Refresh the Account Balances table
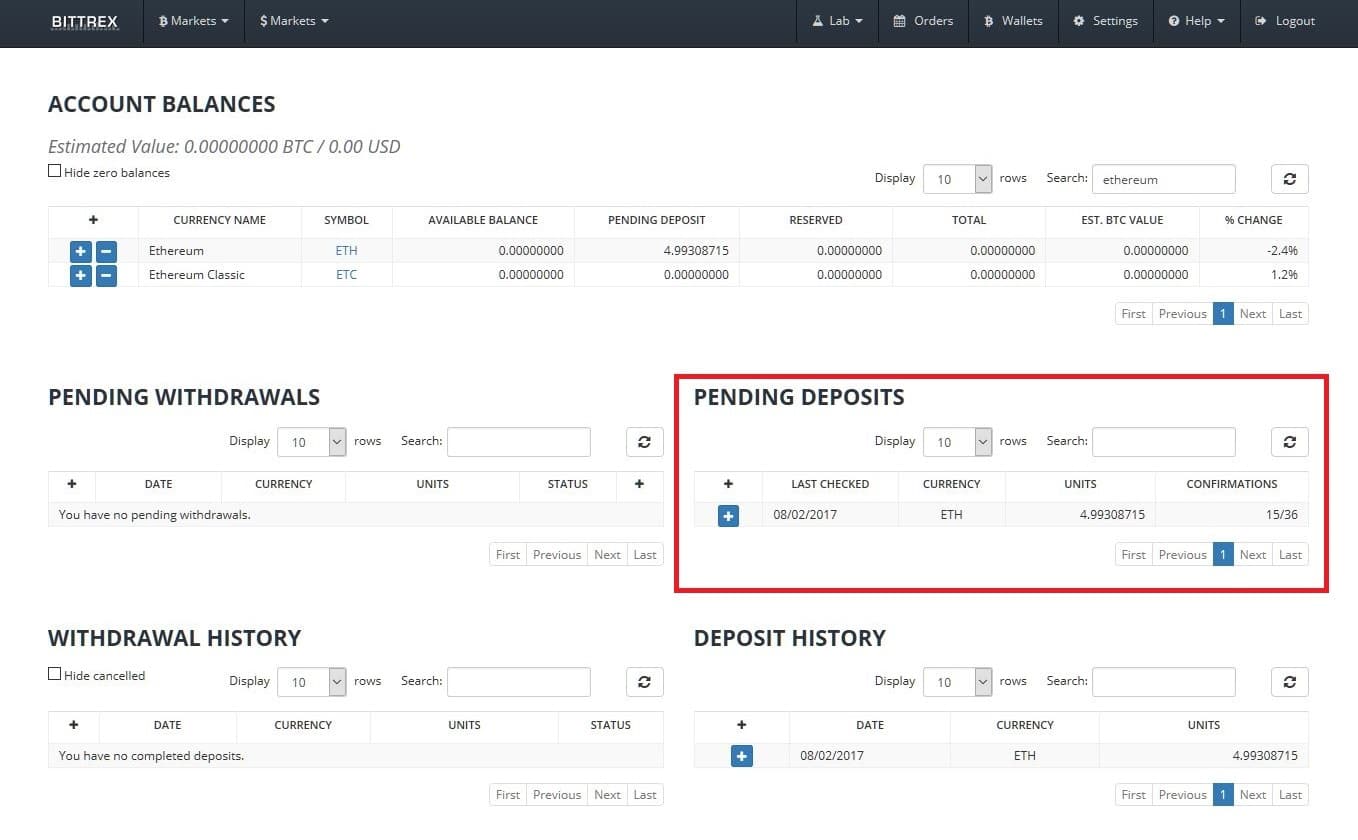The width and height of the screenshot is (1358, 840). tap(1289, 178)
